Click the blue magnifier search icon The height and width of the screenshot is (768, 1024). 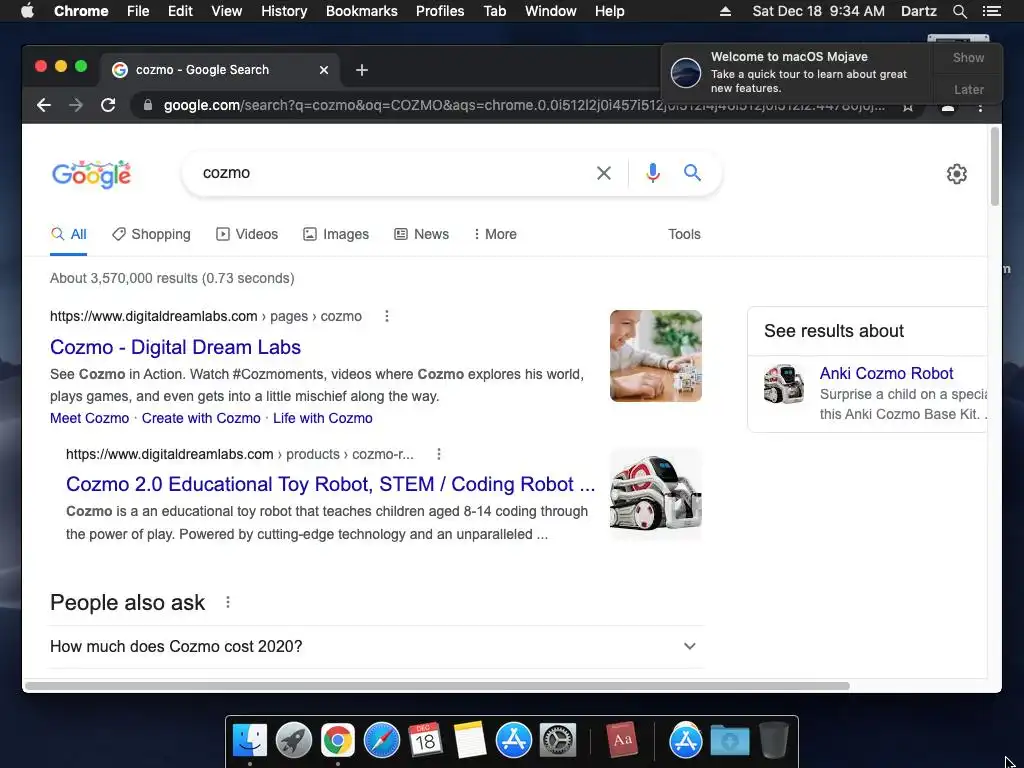[x=692, y=172]
